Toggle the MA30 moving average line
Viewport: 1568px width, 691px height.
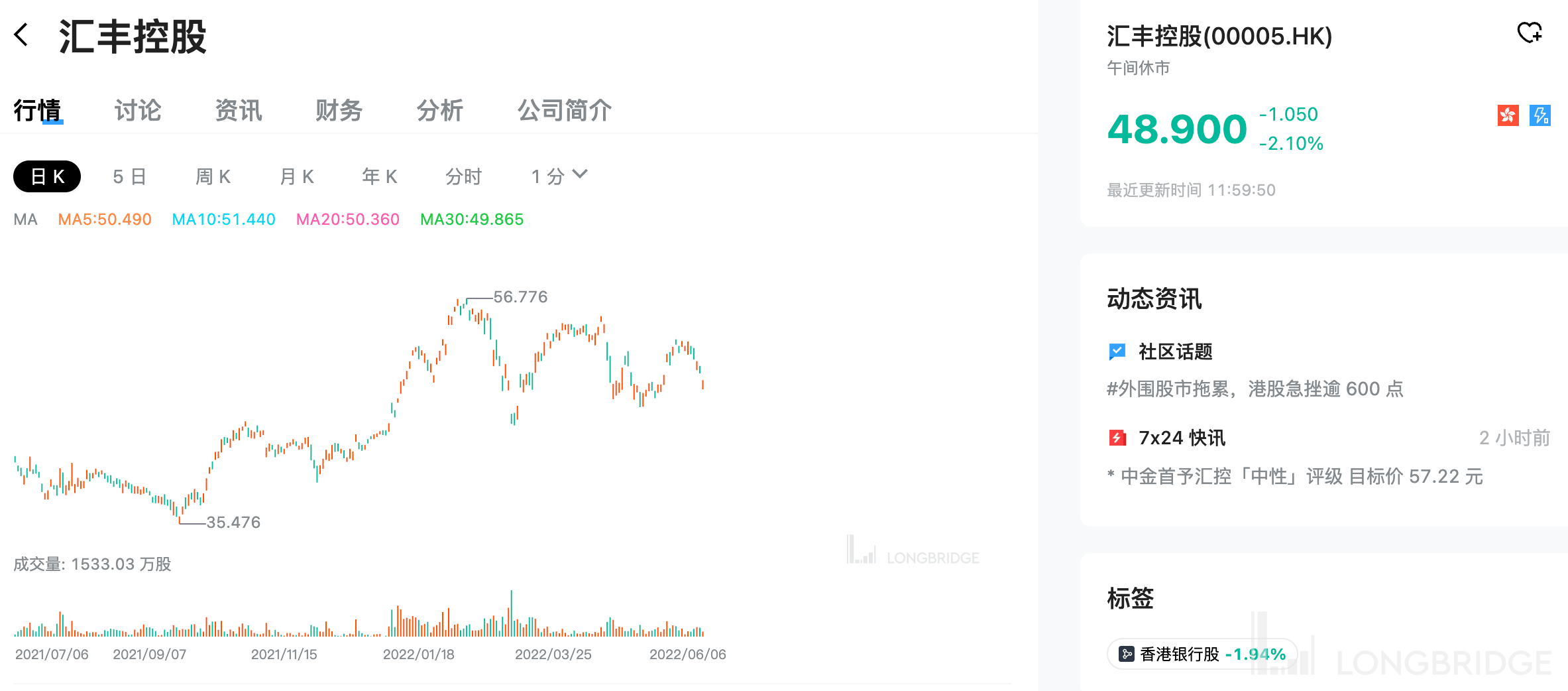pyautogui.click(x=472, y=219)
